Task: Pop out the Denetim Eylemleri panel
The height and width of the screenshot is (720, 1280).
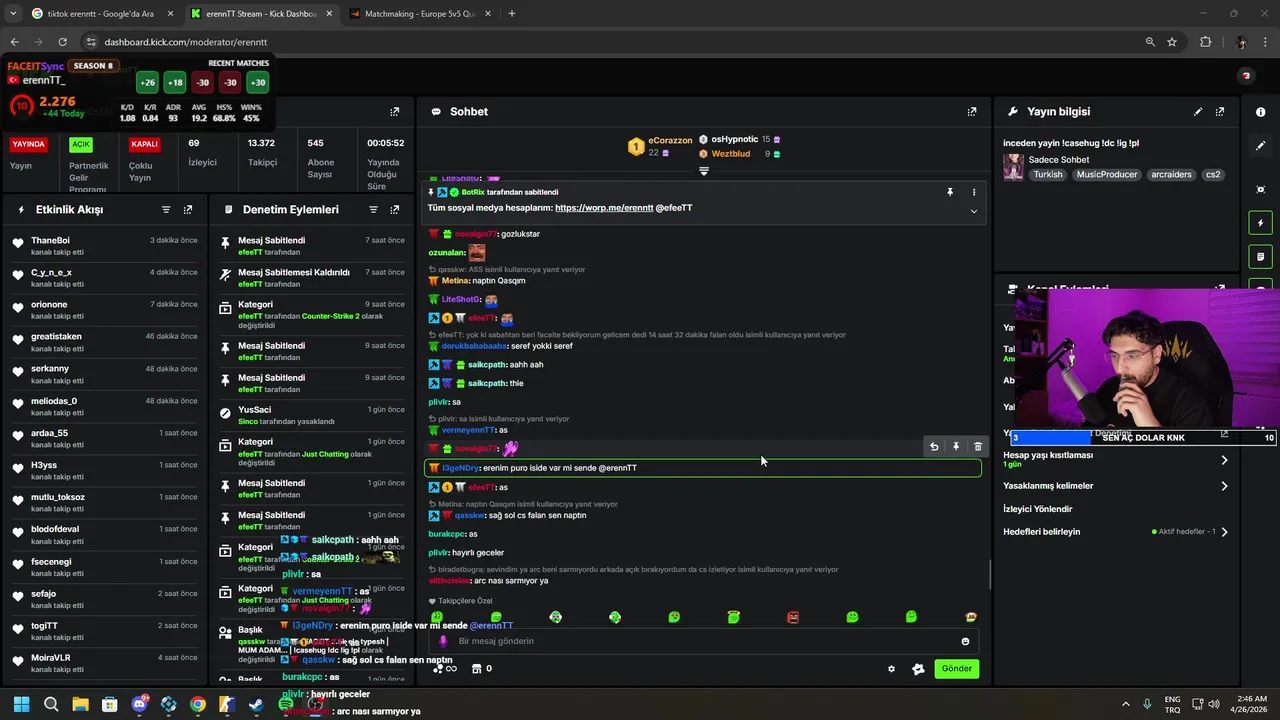Action: point(395,210)
